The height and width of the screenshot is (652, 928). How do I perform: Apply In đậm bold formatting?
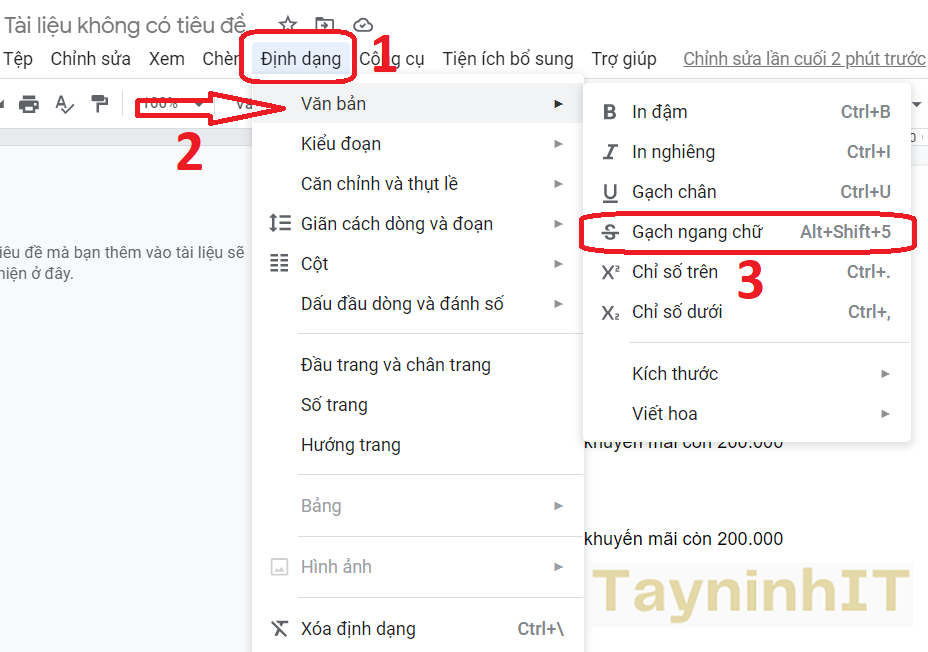[x=659, y=112]
